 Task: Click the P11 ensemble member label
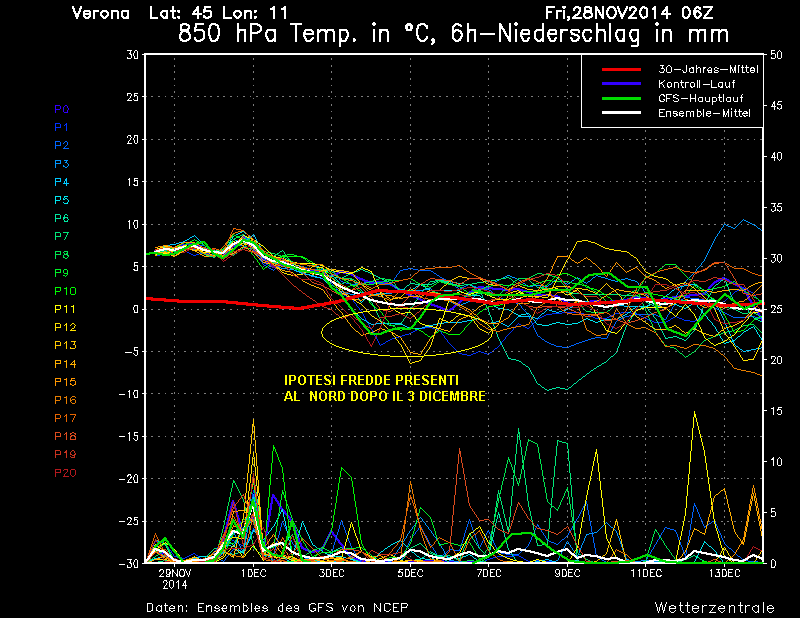65,309
